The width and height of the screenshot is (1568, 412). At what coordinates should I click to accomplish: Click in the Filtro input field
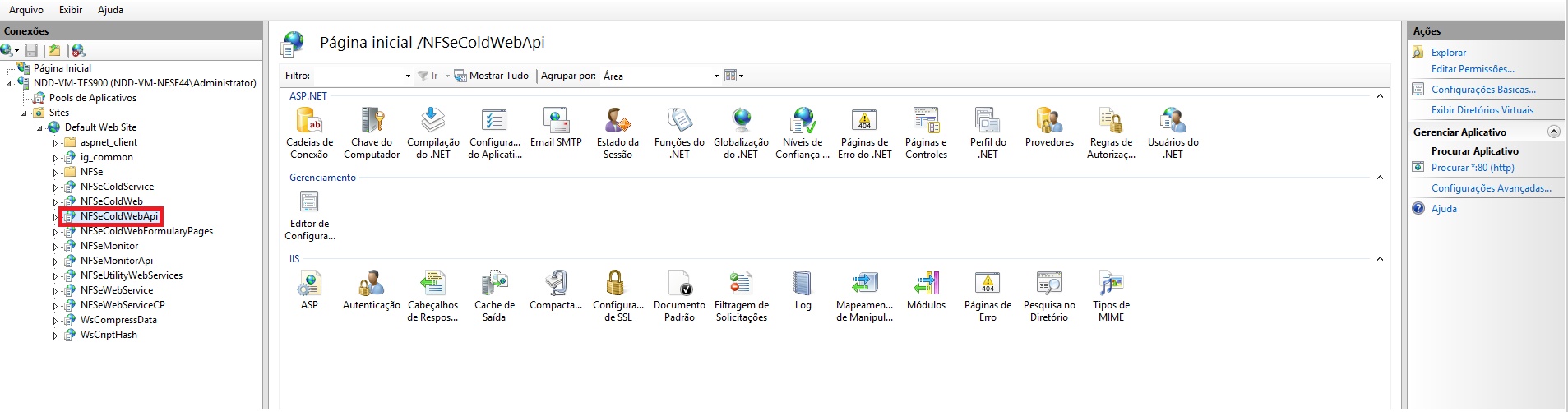[x=358, y=76]
